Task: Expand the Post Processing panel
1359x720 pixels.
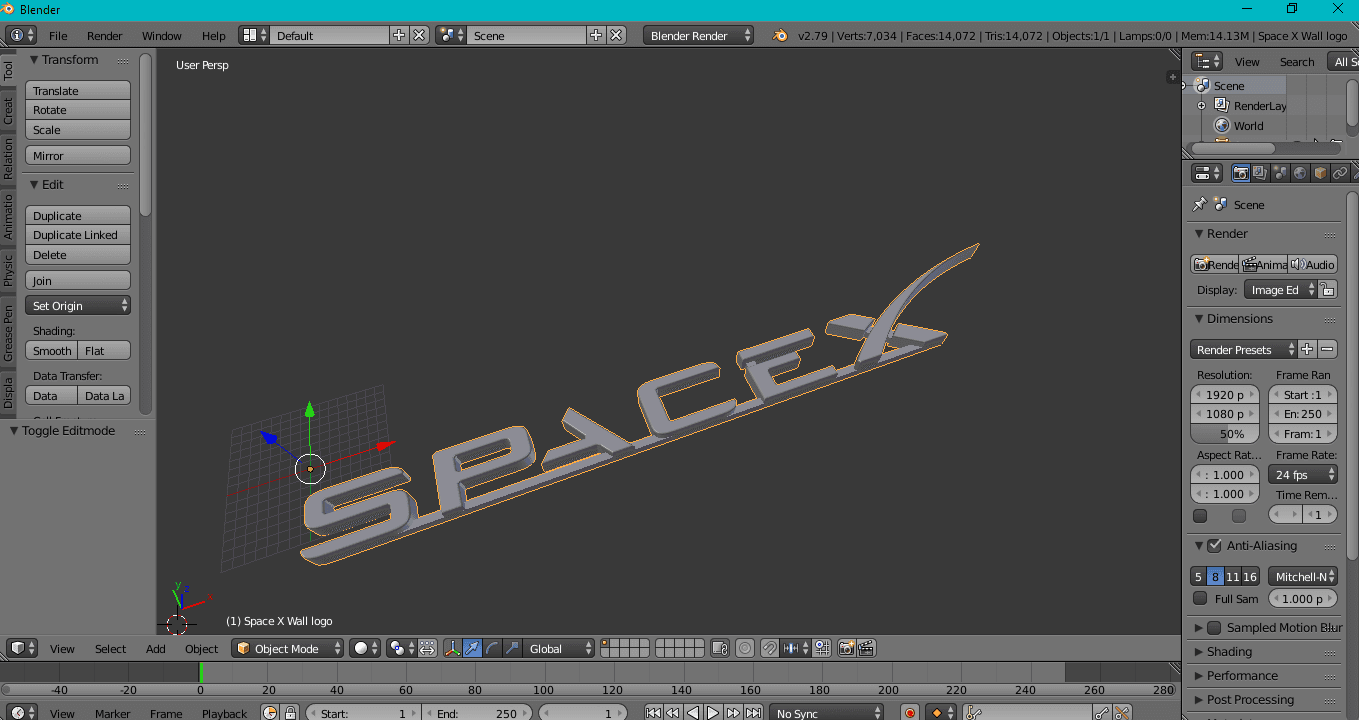Action: coord(1249,699)
